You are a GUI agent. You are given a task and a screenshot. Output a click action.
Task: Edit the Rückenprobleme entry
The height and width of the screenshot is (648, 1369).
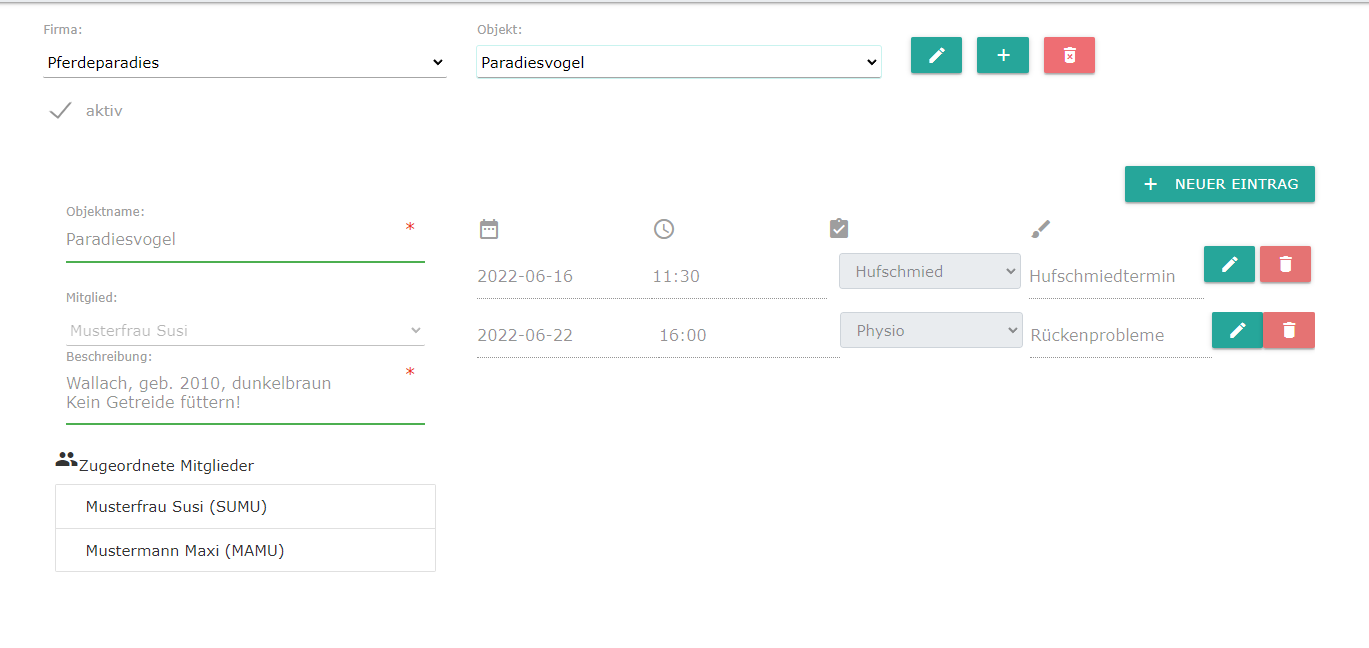tap(1237, 330)
